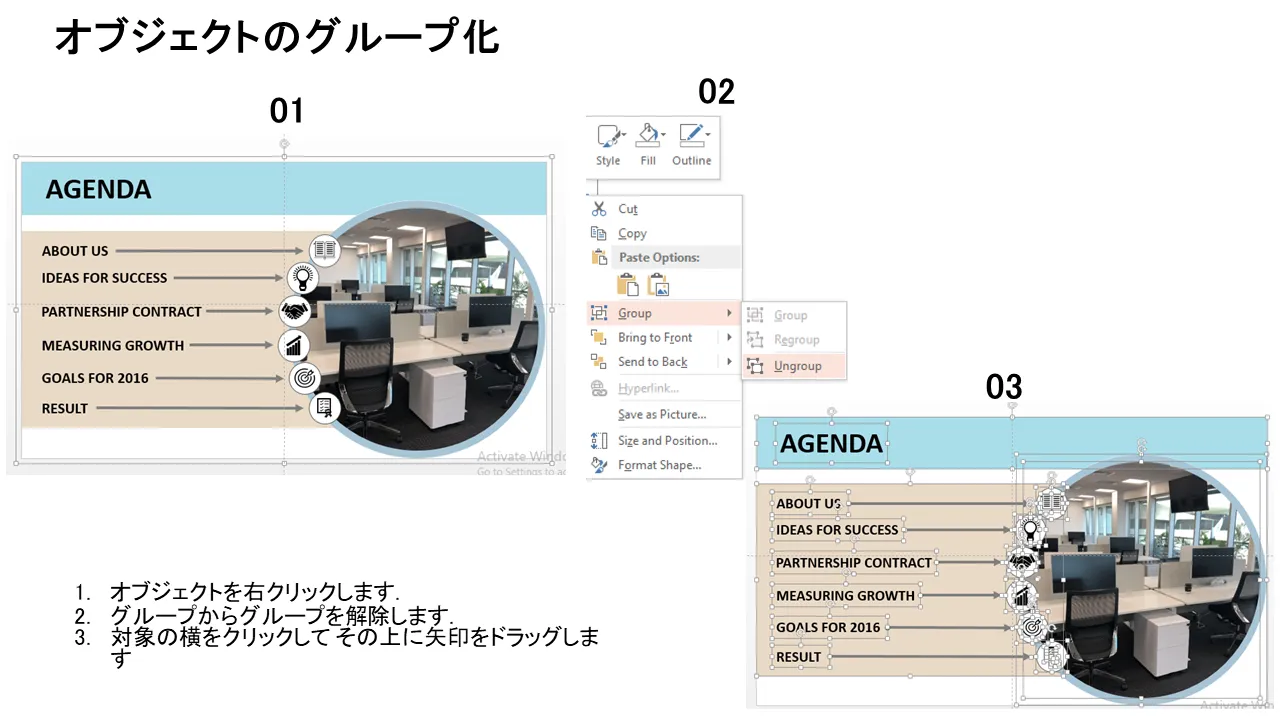Click the Cut scissors icon in context menu
Screen dimensions: 1280x720
point(599,209)
